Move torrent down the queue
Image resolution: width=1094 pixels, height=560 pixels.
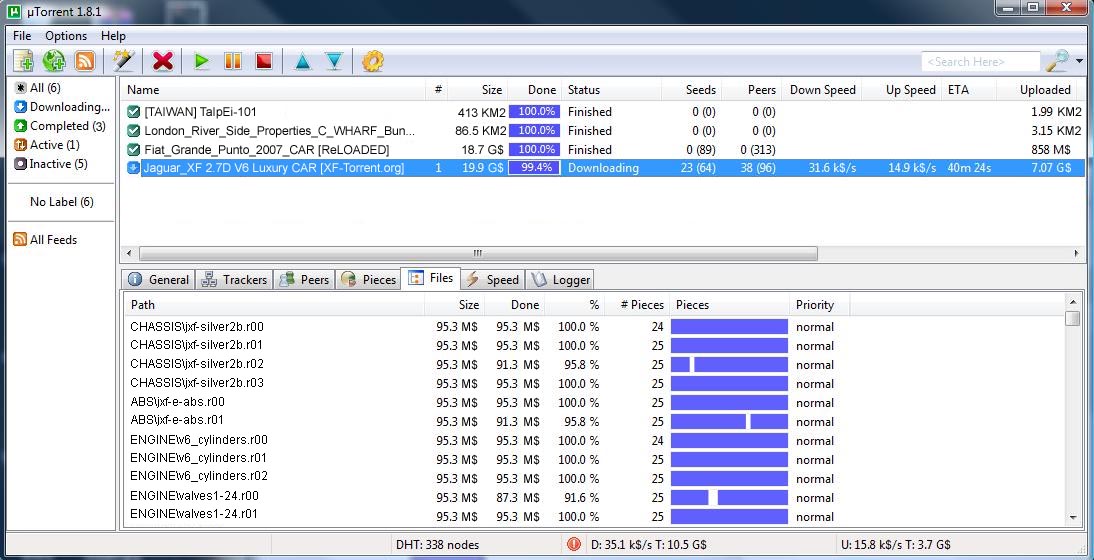pyautogui.click(x=334, y=61)
